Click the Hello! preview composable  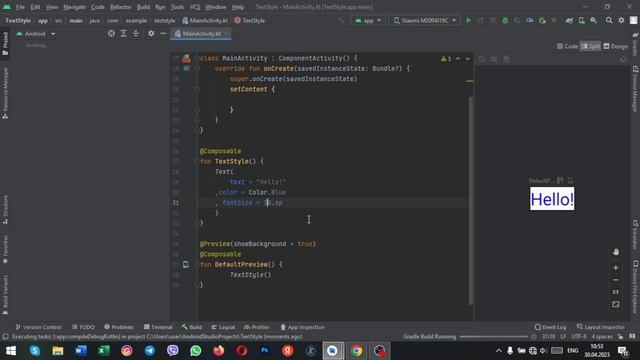point(552,199)
